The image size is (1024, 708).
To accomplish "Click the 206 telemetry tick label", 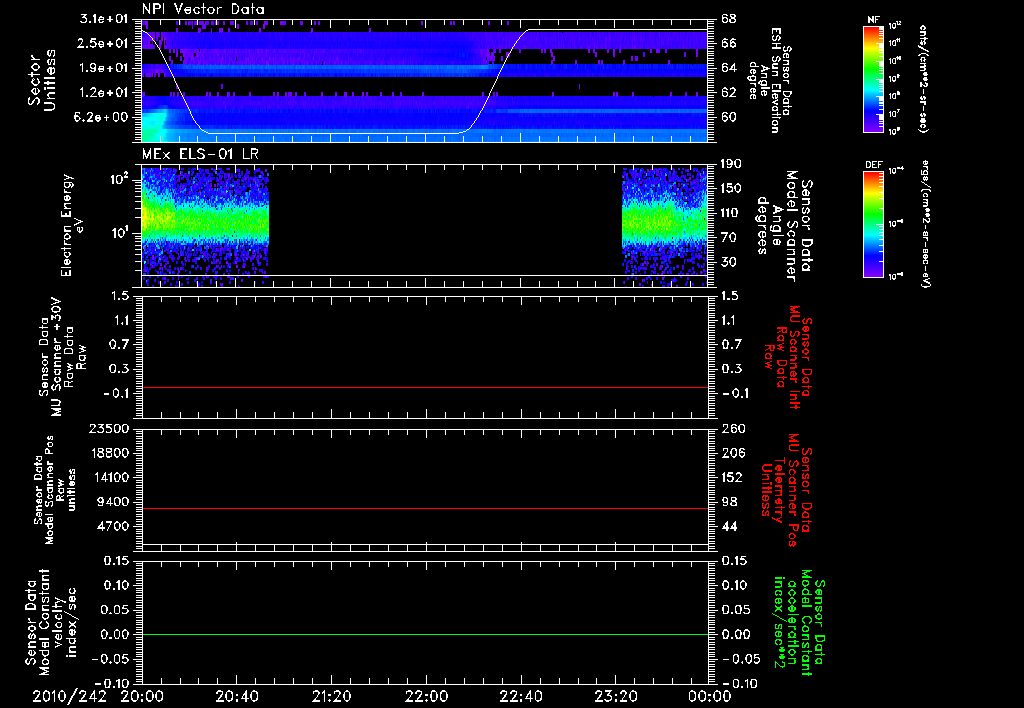I will [732, 453].
